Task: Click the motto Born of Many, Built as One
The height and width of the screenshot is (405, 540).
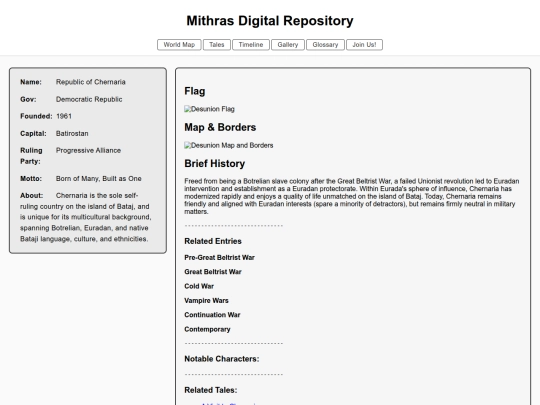Action: [x=98, y=179]
